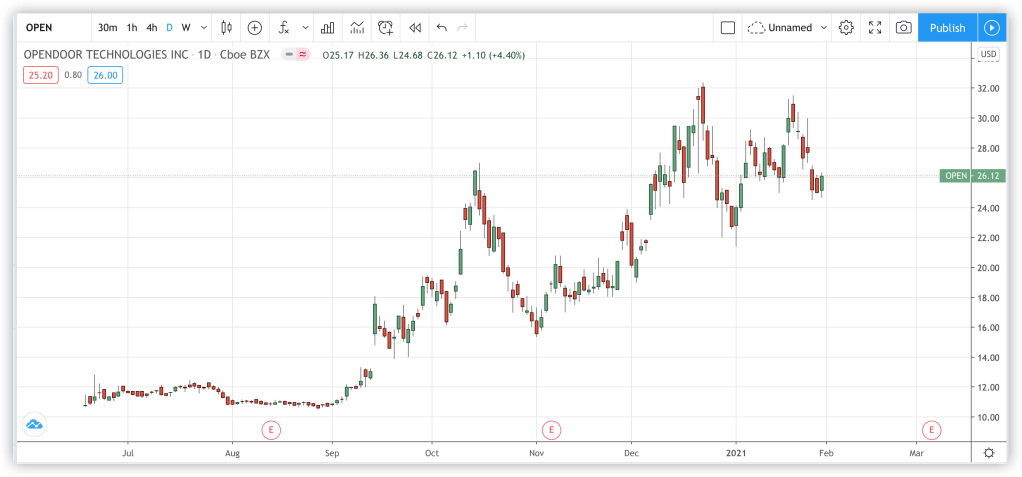The height and width of the screenshot is (477, 1022).
Task: Enter fullscreen mode
Action: tap(875, 28)
